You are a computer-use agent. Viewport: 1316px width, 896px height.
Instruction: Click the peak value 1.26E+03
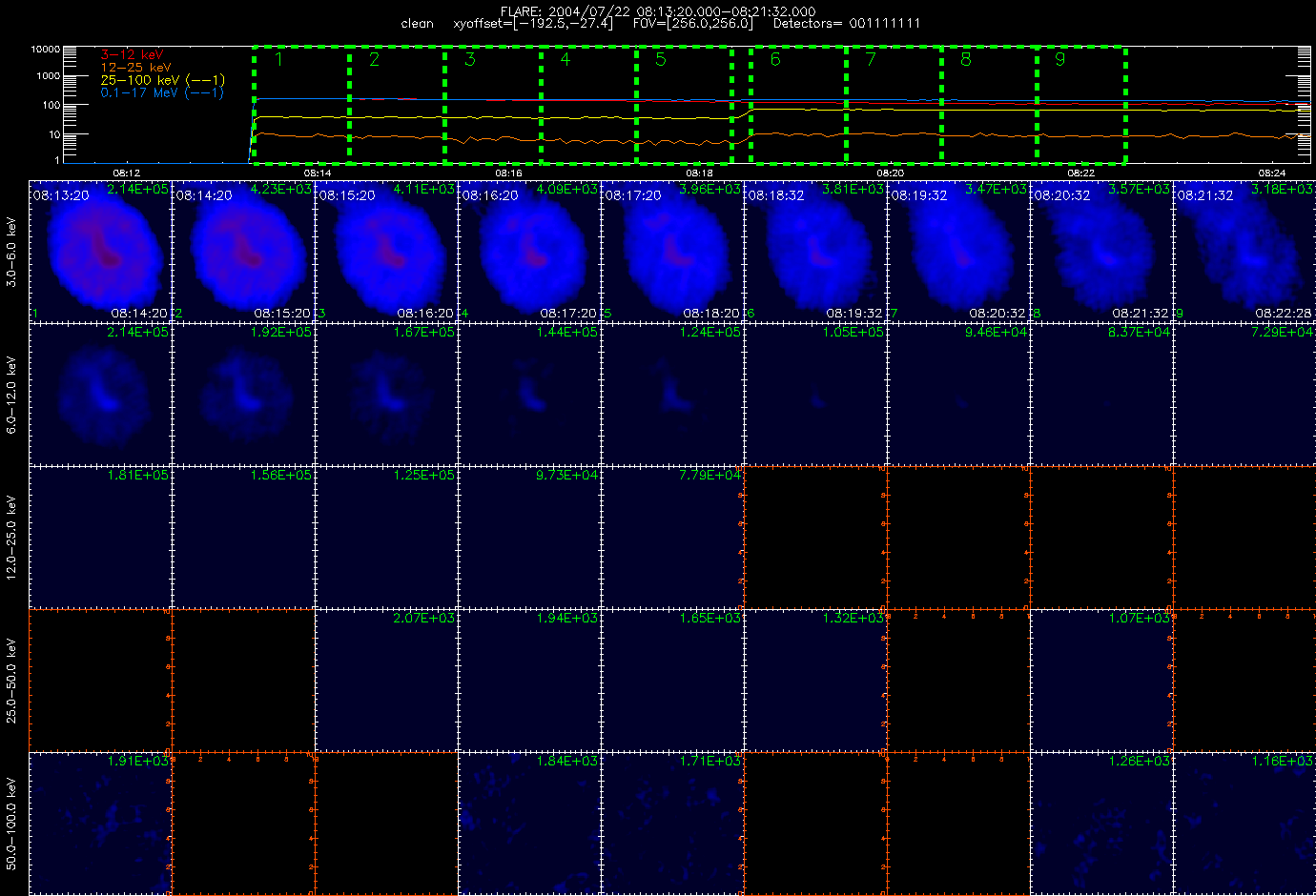coord(1139,762)
